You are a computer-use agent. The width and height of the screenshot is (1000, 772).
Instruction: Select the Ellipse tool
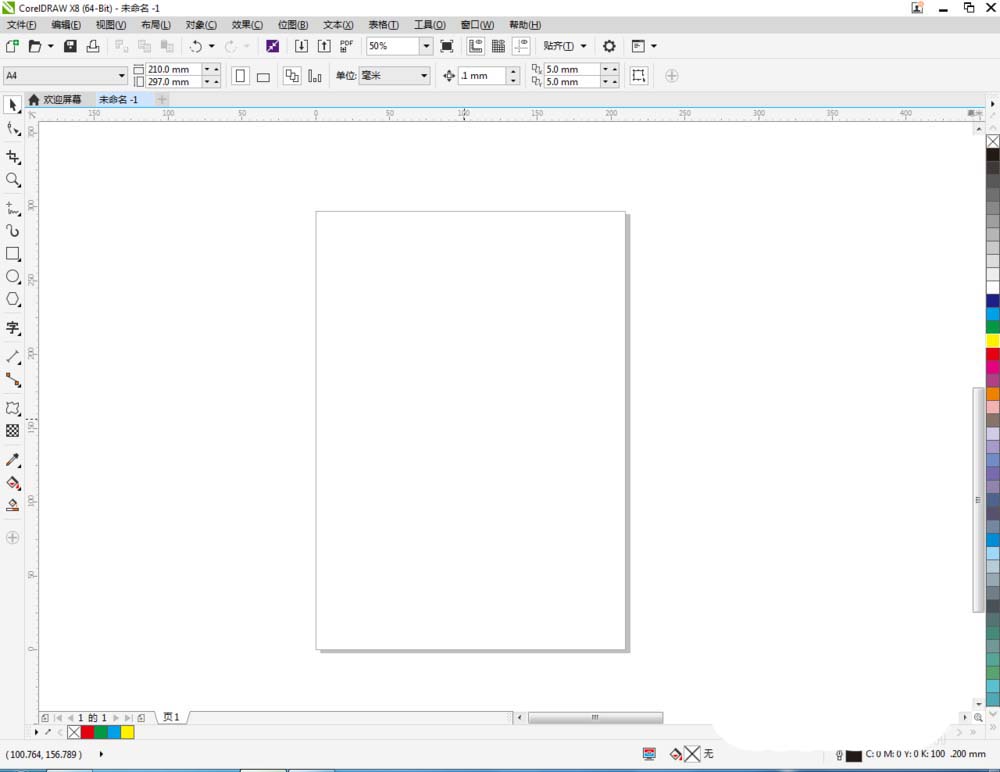[13, 278]
